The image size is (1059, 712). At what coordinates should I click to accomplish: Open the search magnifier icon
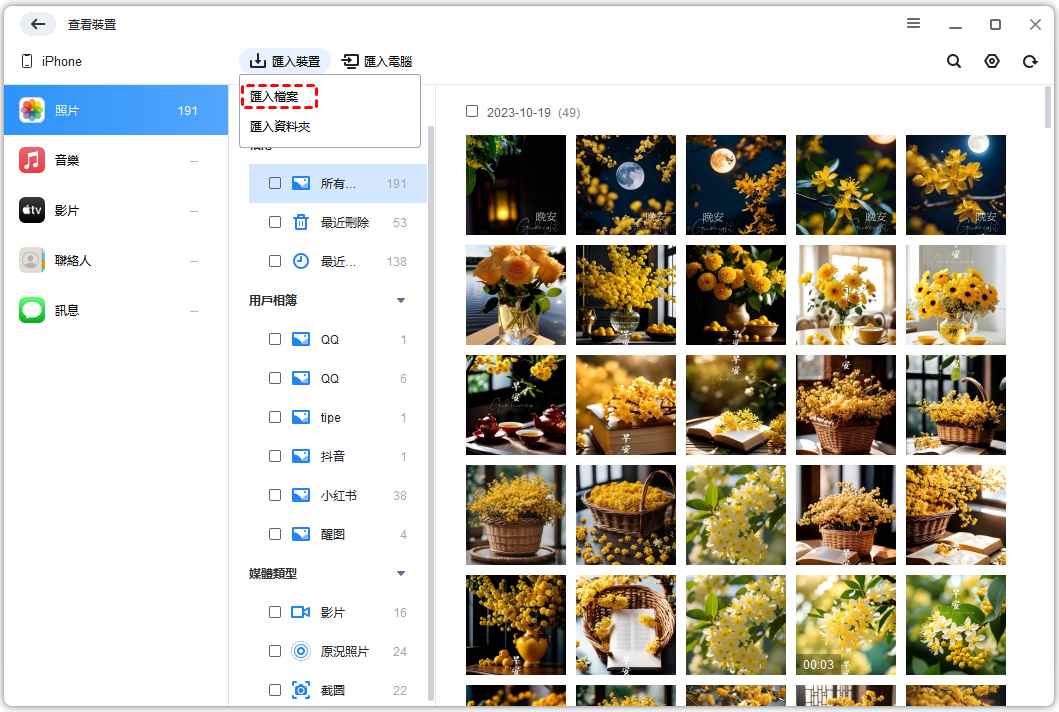tap(954, 61)
